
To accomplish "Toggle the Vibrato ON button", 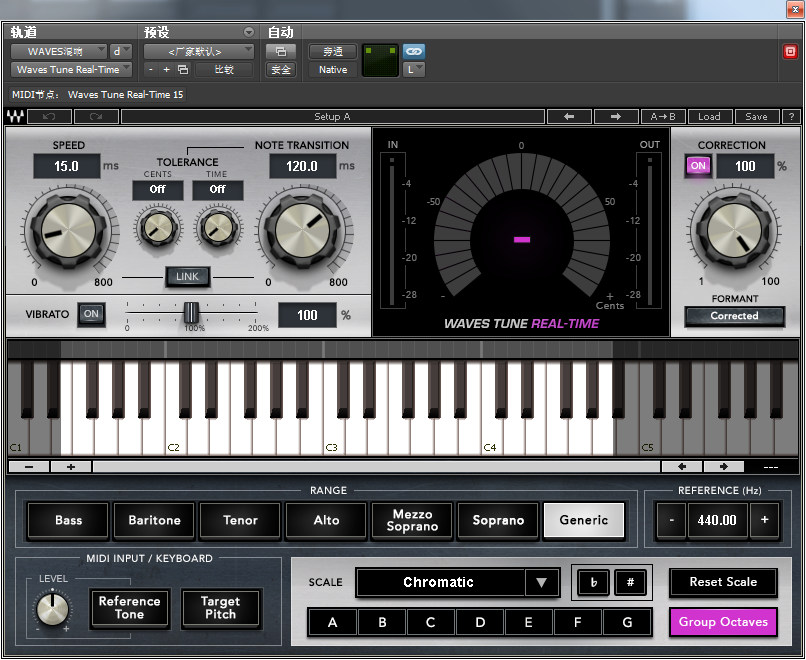I will coord(91,314).
